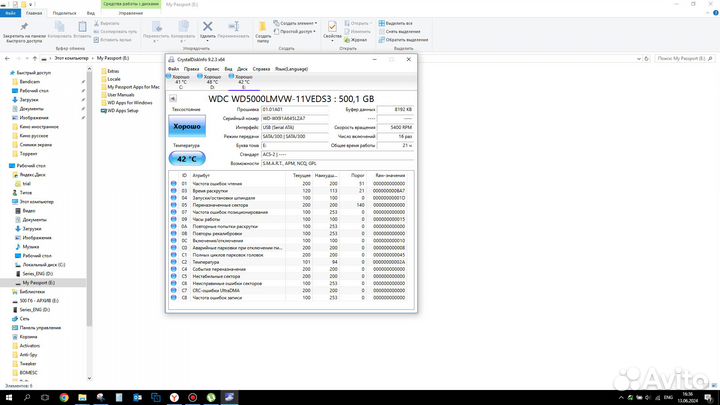Select Локальный диск (C:) in tree
720x405 pixels.
(44, 264)
